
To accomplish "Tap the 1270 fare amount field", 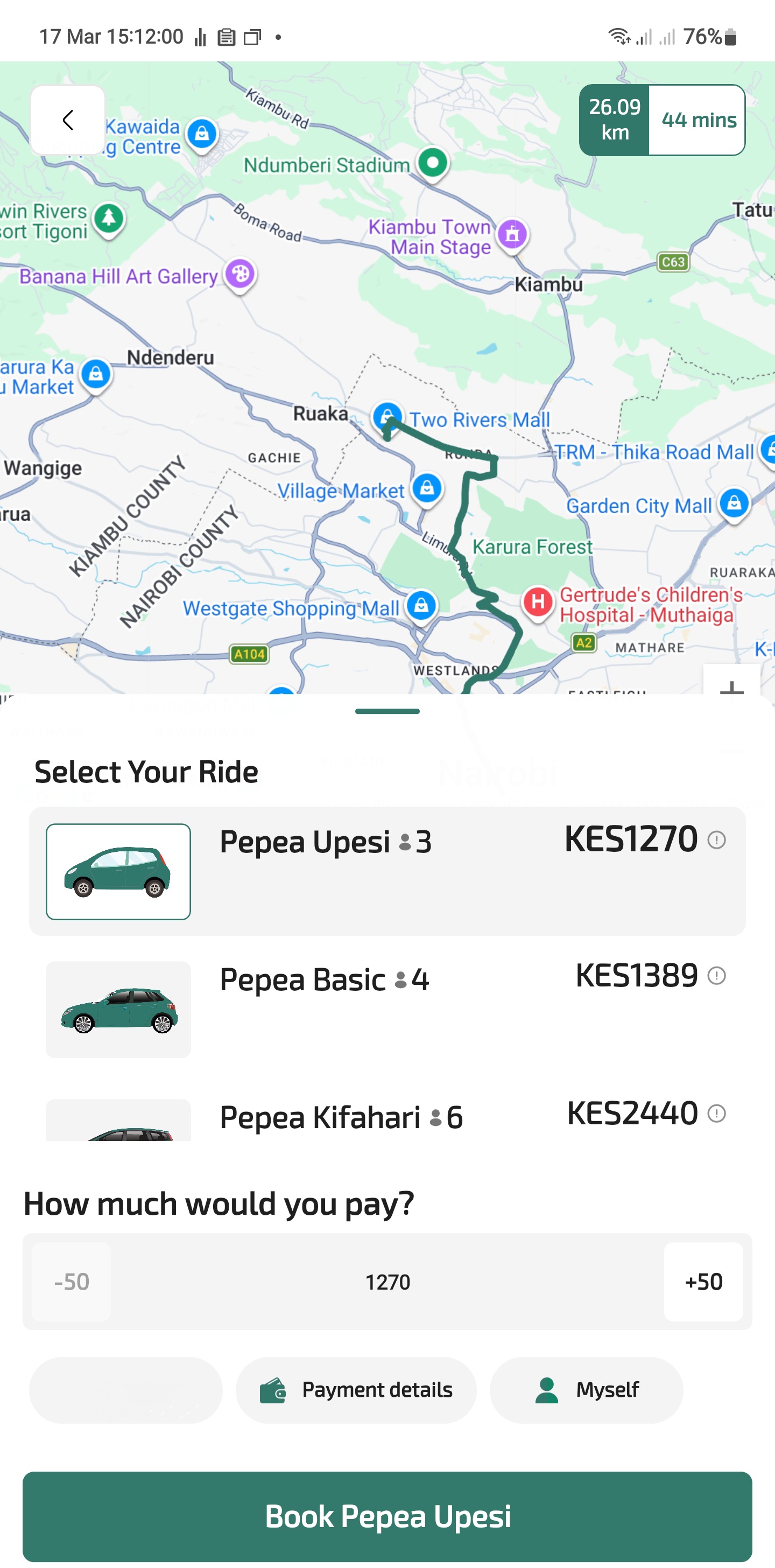I will point(387,1282).
